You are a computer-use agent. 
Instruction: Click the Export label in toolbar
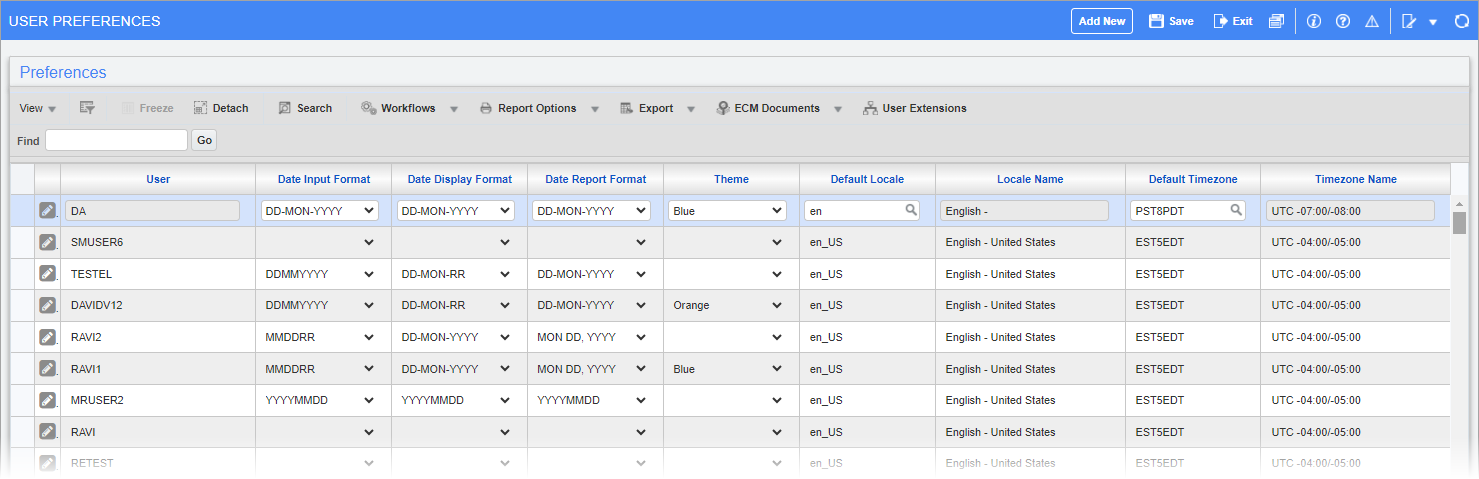tap(656, 108)
